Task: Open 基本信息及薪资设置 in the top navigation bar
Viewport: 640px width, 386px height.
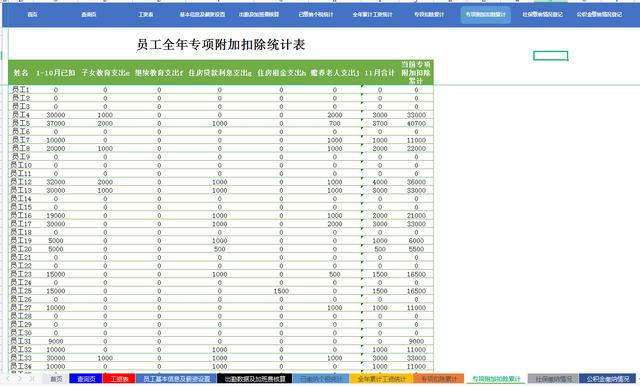Action: tap(202, 14)
